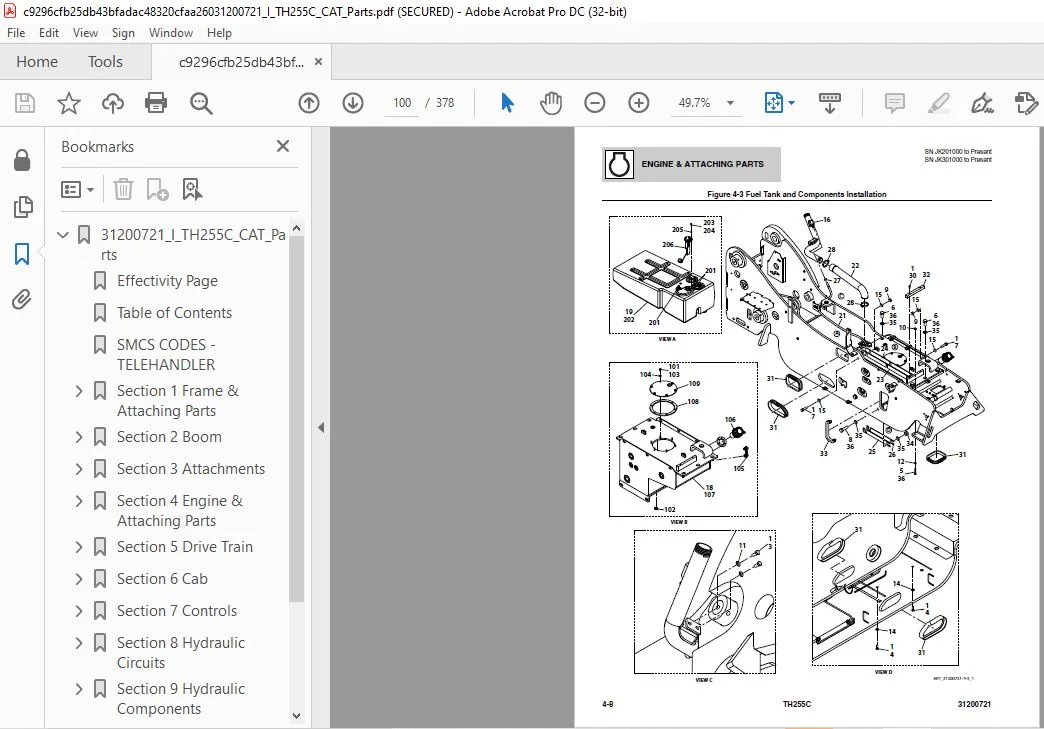The height and width of the screenshot is (729, 1044).
Task: Click bookmarks scroll down arrow
Action: [x=297, y=716]
